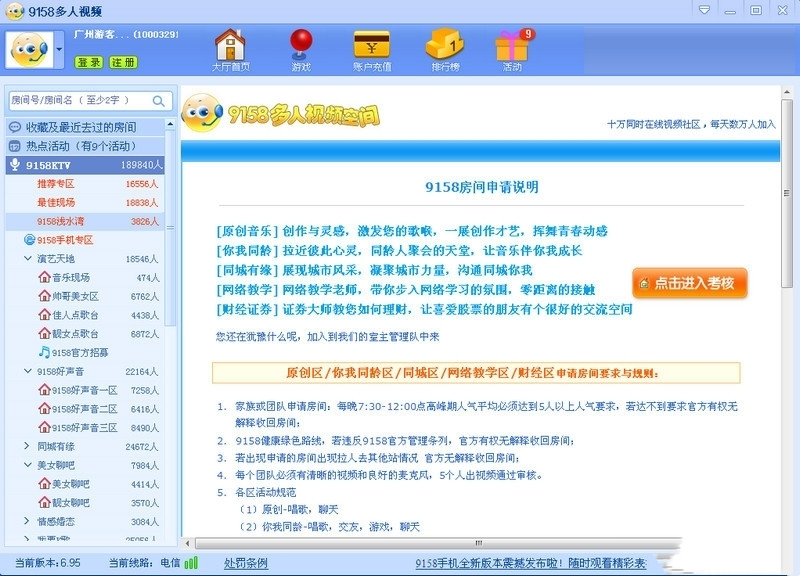Screen dimensions: 800x576
Task: Click the room list scroll-up arrow
Action: coord(170,124)
